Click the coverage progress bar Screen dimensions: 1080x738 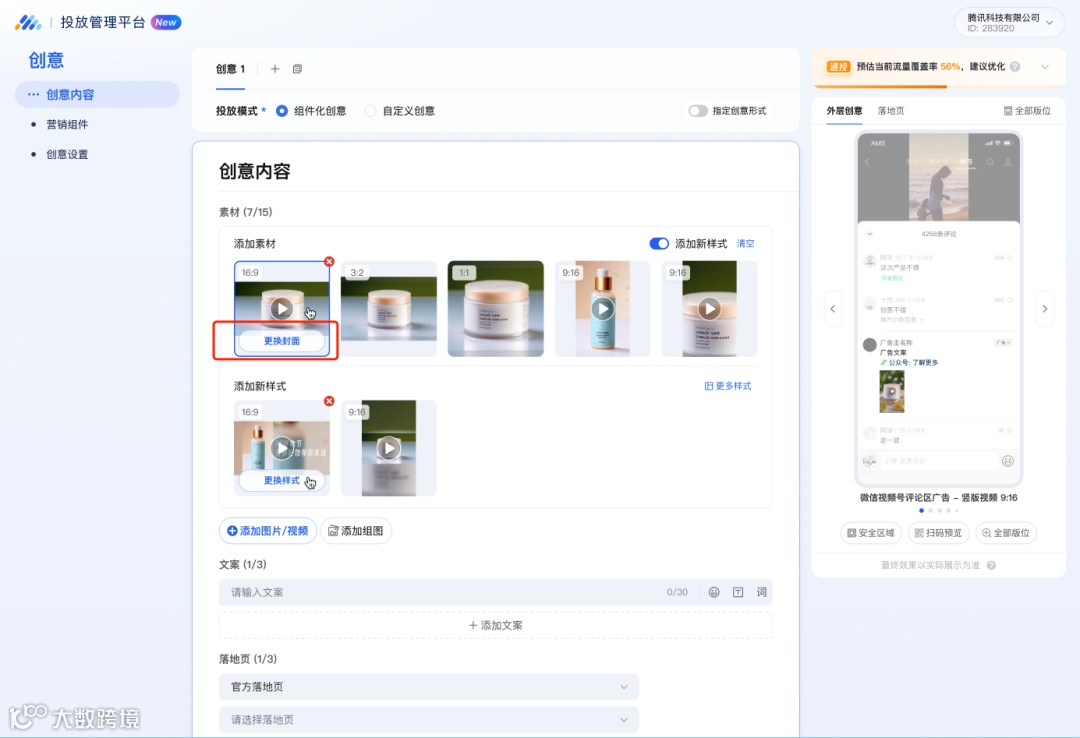tap(939, 87)
